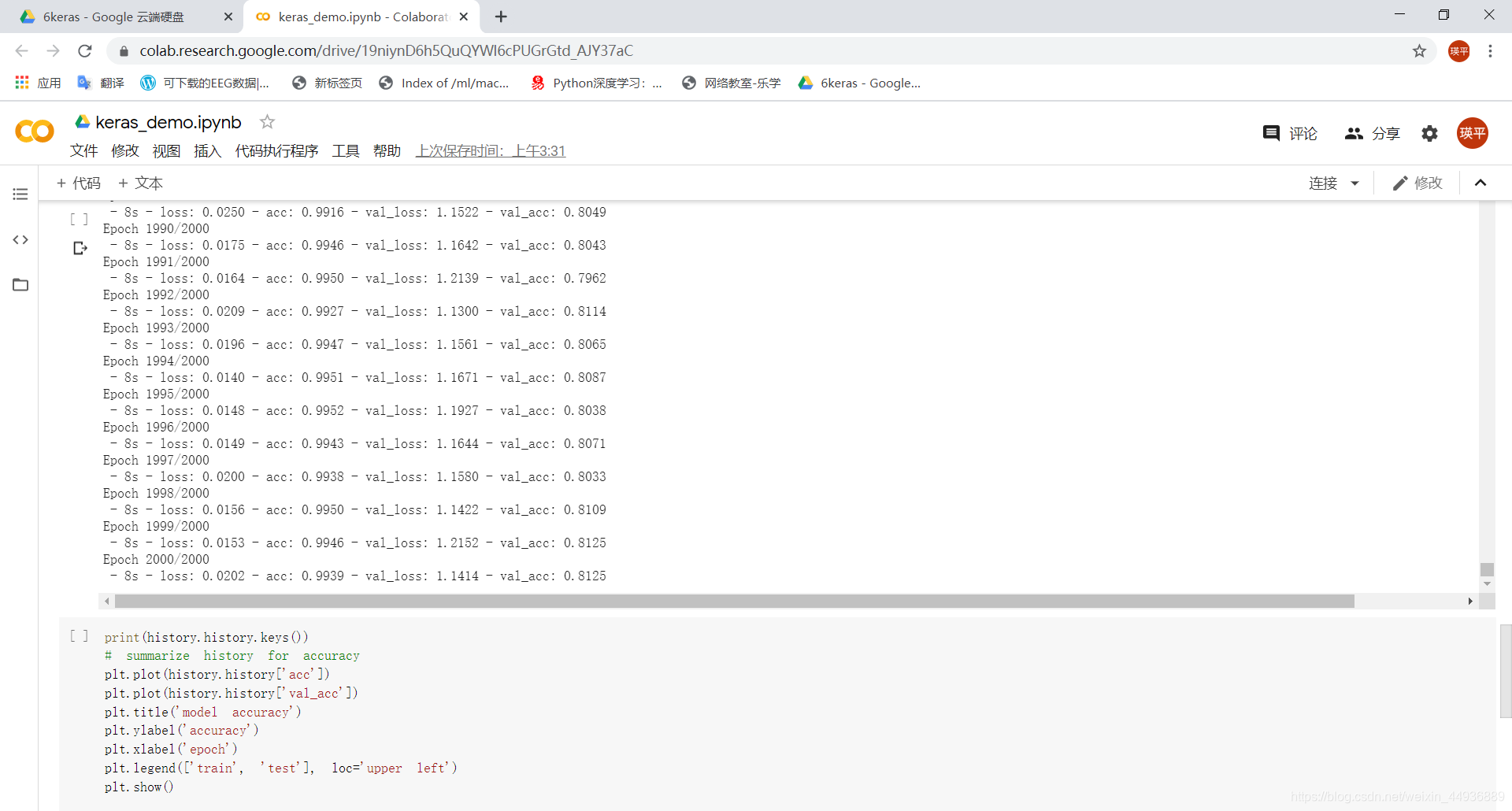Expand the Connect dropdown arrow

tap(1354, 183)
